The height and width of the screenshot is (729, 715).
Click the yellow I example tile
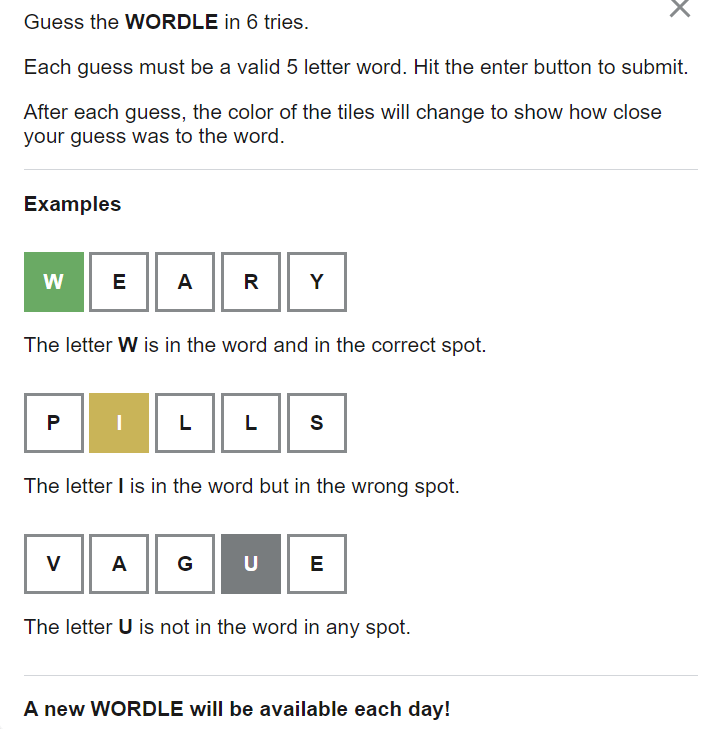[119, 423]
